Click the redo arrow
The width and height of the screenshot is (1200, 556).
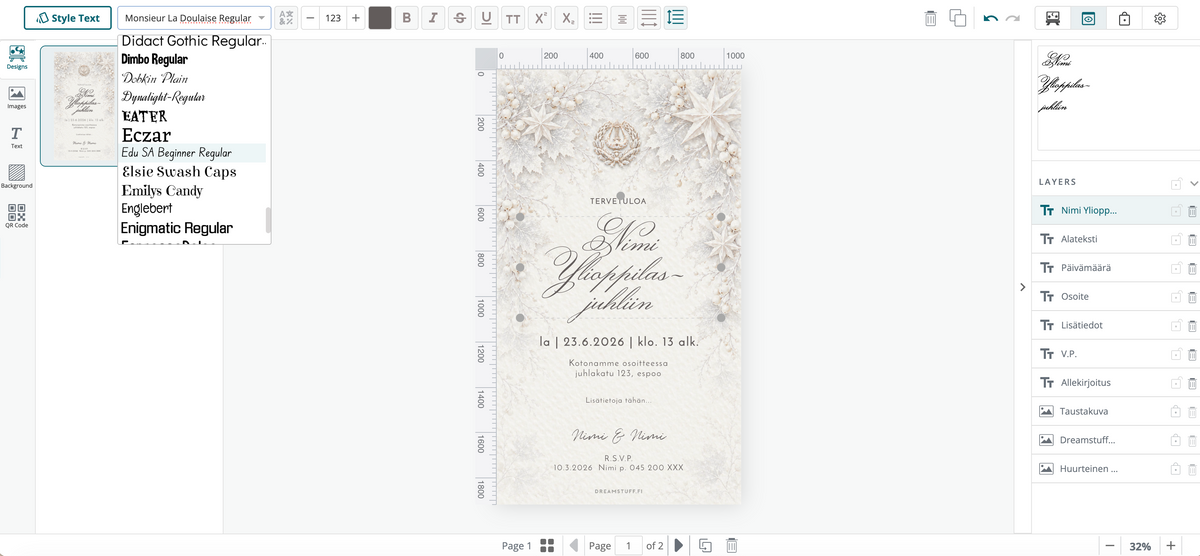pyautogui.click(x=1013, y=18)
